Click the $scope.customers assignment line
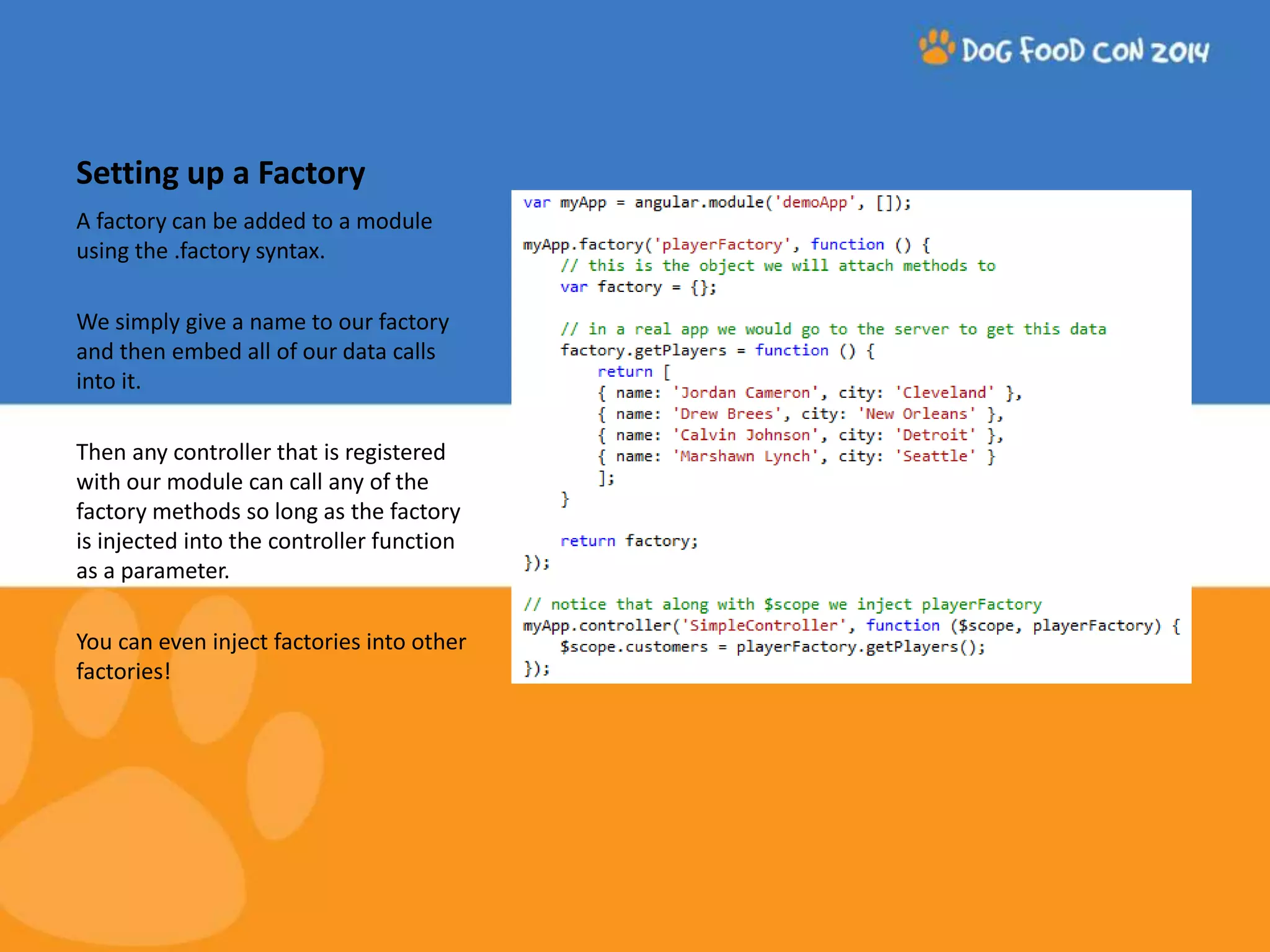1270x952 pixels. (772, 647)
